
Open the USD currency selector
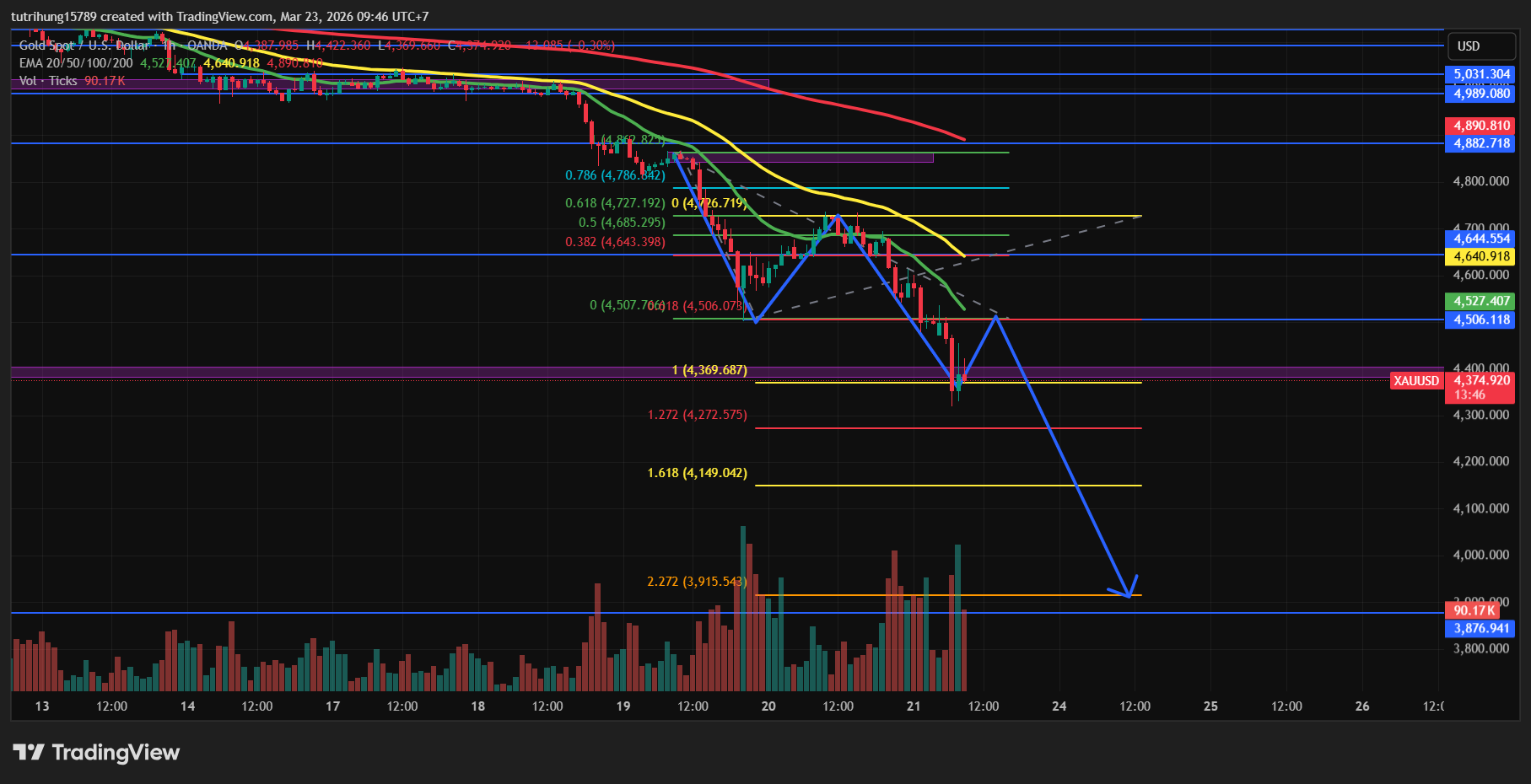click(1469, 46)
